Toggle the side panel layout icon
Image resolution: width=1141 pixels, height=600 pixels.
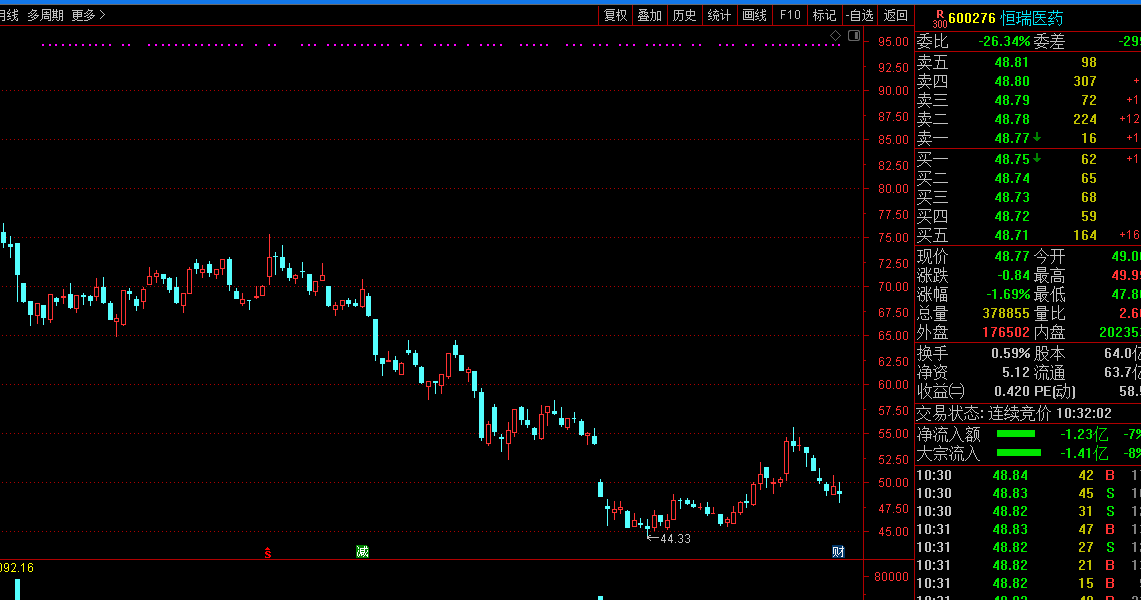click(x=854, y=36)
